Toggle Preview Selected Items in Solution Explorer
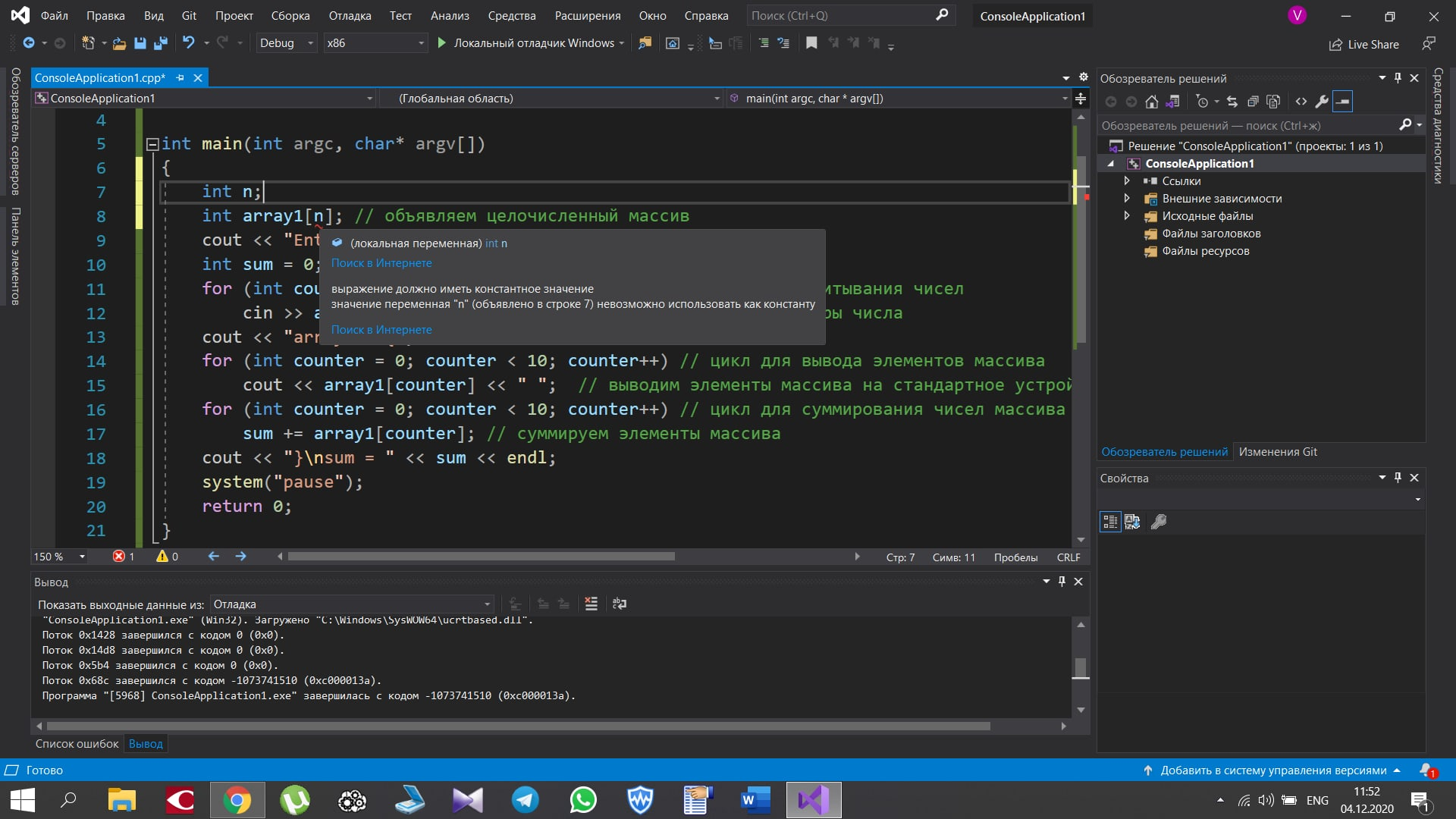This screenshot has height=819, width=1456. (x=1342, y=102)
